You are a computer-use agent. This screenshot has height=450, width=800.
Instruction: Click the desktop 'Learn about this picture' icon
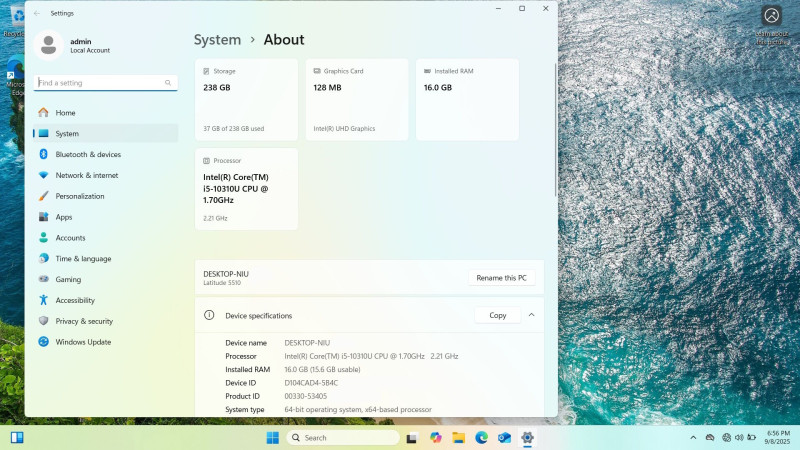[x=771, y=27]
